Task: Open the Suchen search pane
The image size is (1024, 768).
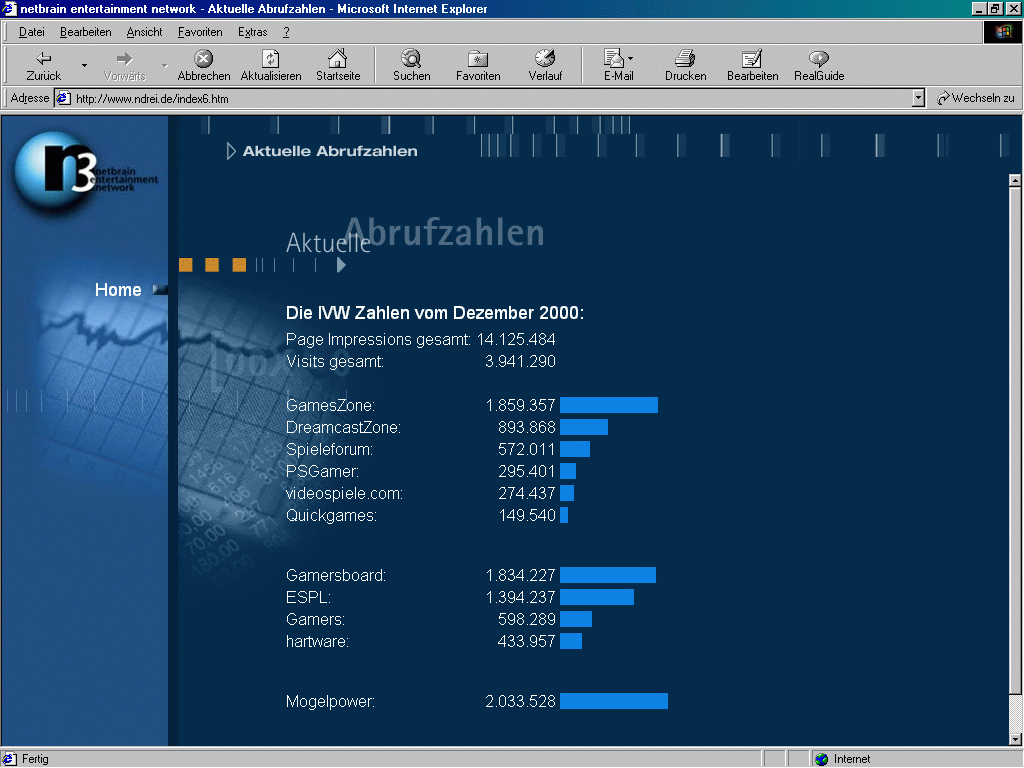Action: 411,59
